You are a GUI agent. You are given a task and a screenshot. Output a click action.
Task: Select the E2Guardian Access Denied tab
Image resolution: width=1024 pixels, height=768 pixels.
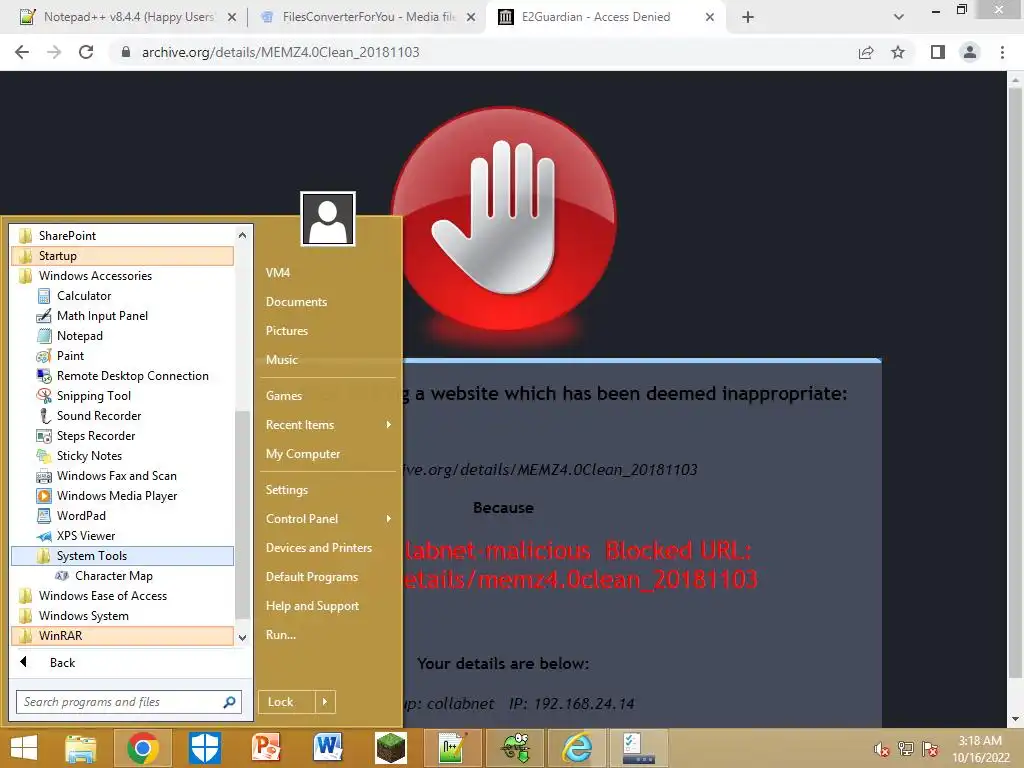tap(605, 17)
